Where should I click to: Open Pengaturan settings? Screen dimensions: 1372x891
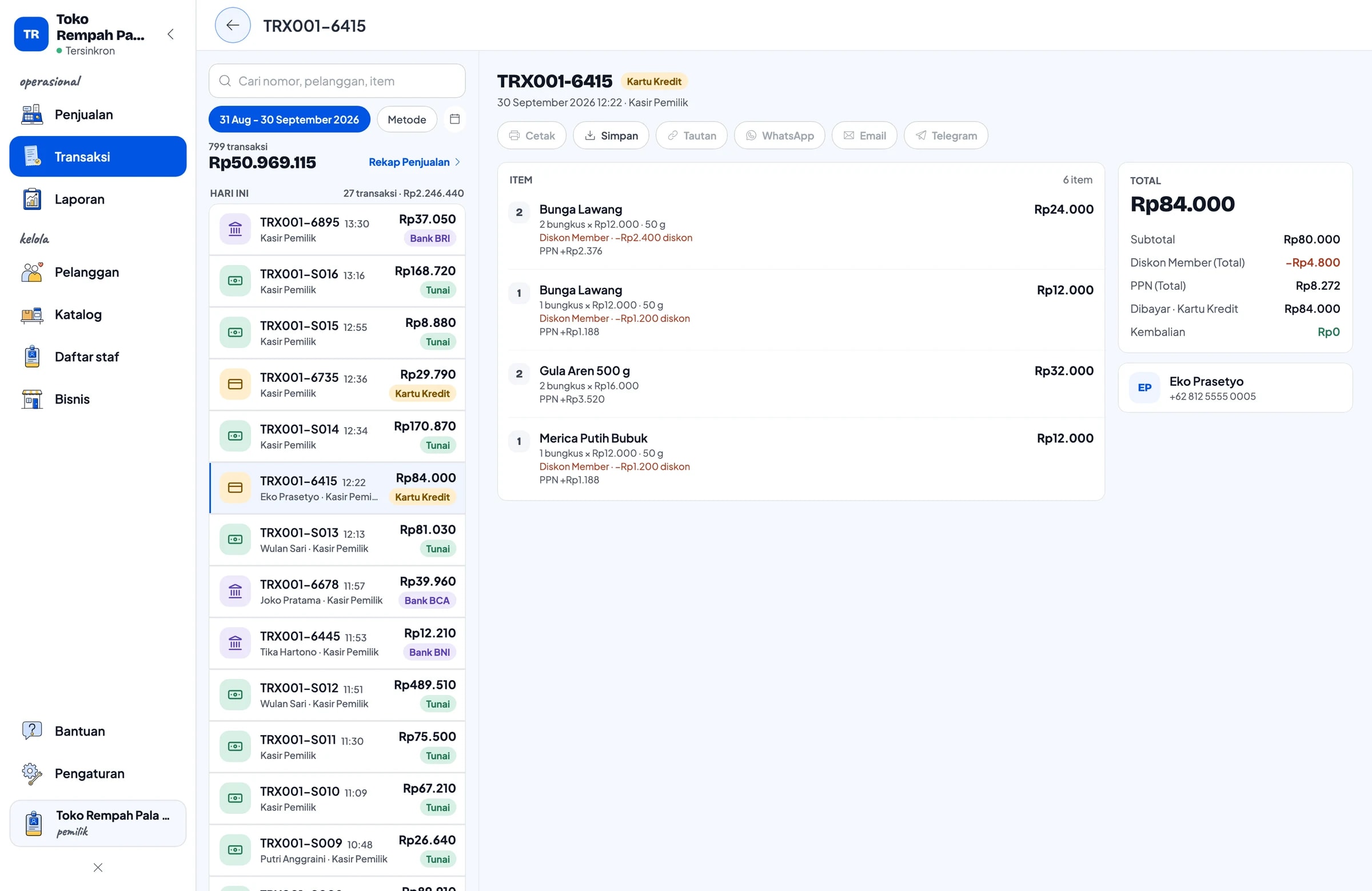[x=98, y=773]
